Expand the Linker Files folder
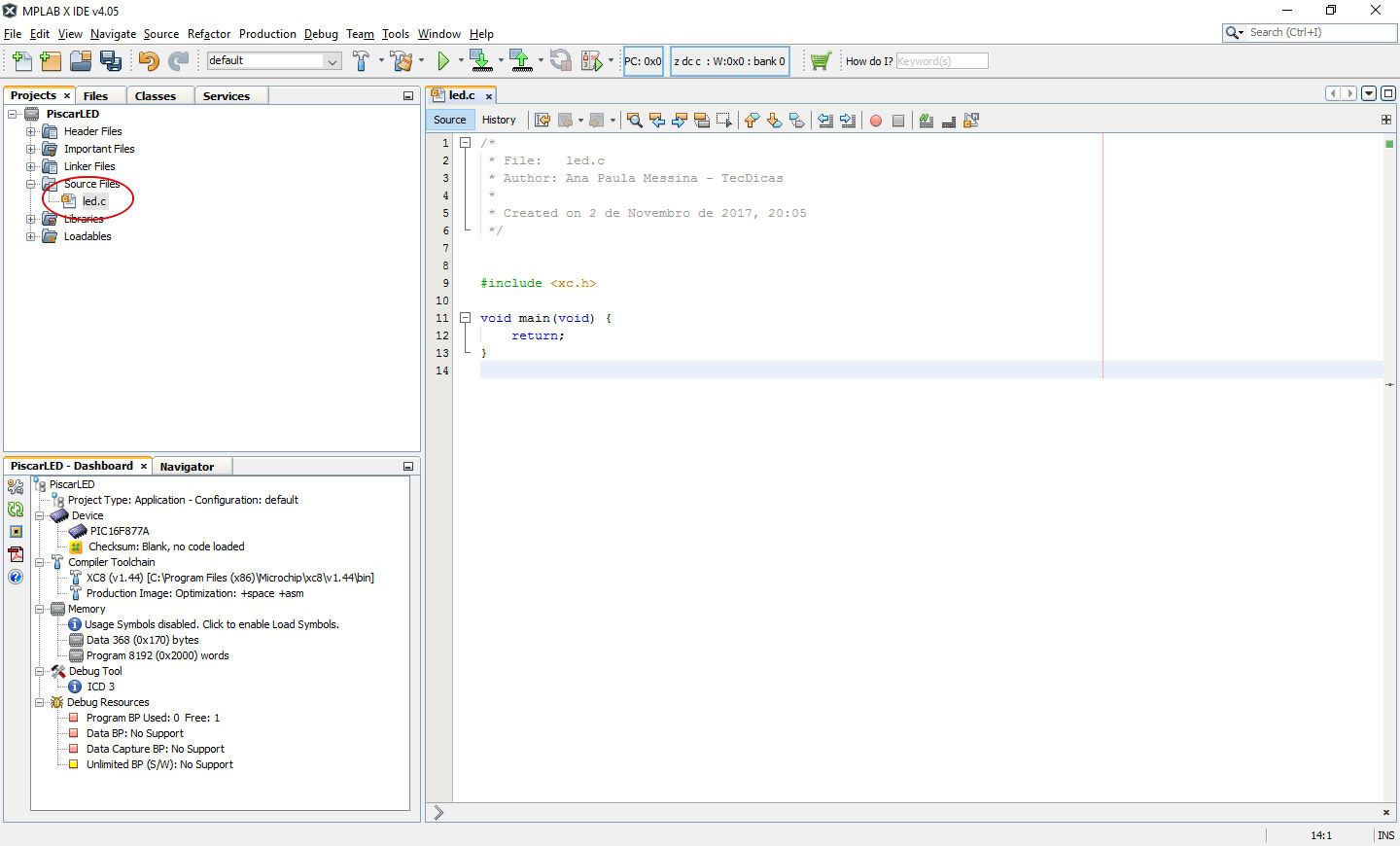The width and height of the screenshot is (1400, 846). 30,166
